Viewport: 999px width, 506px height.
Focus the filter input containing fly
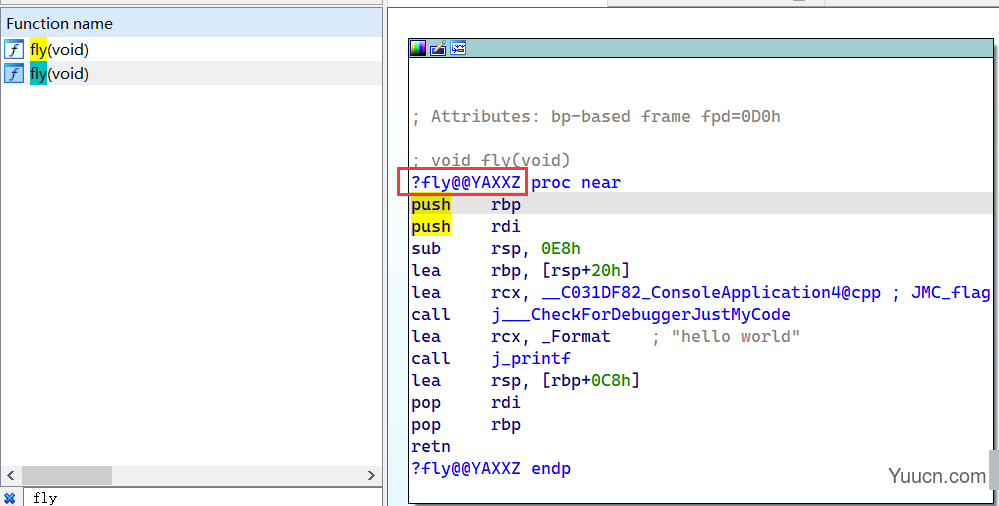point(203,498)
